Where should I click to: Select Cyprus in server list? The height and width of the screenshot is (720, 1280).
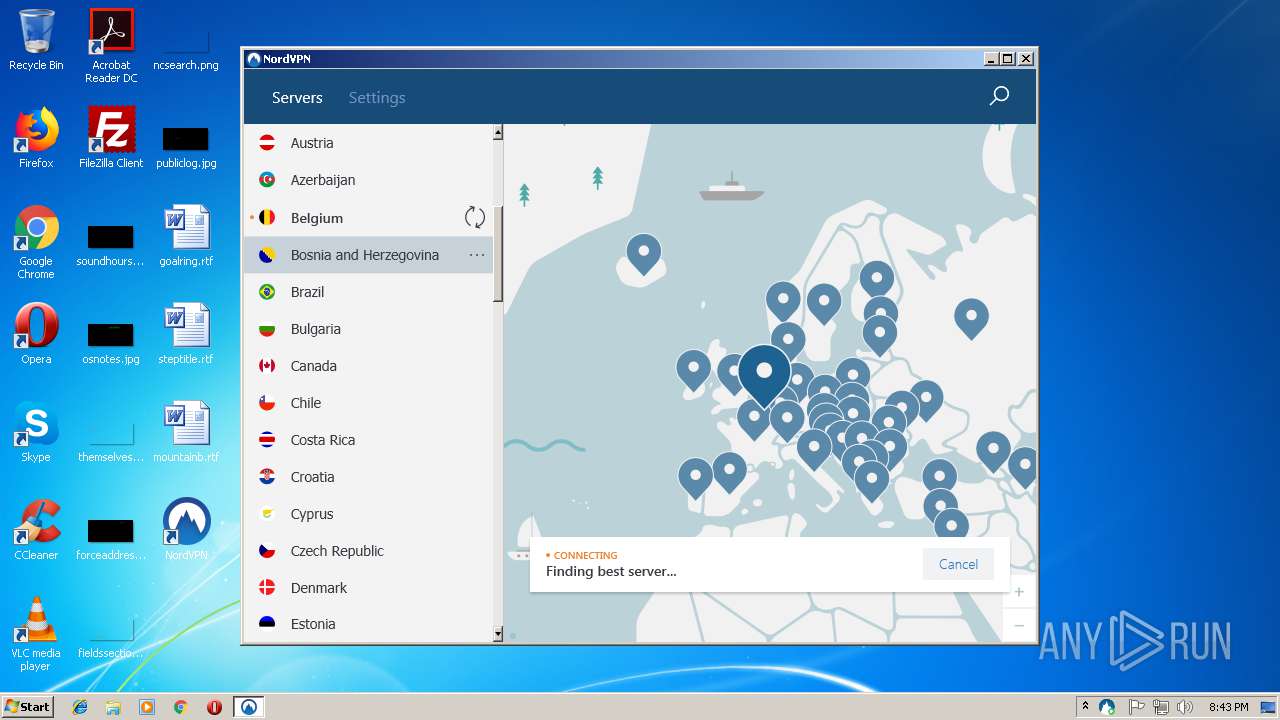[368, 514]
